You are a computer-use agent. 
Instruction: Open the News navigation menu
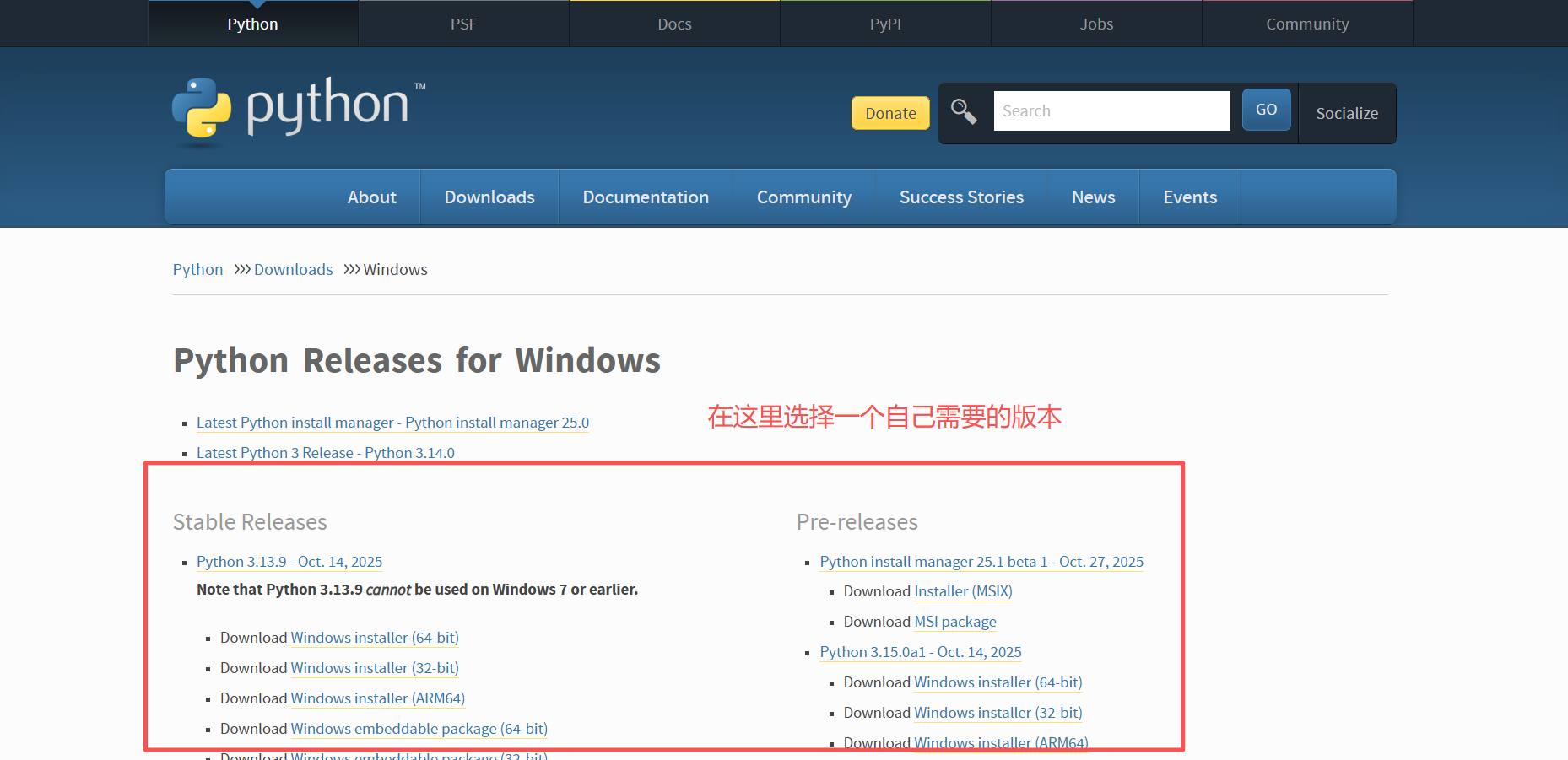[x=1094, y=197]
